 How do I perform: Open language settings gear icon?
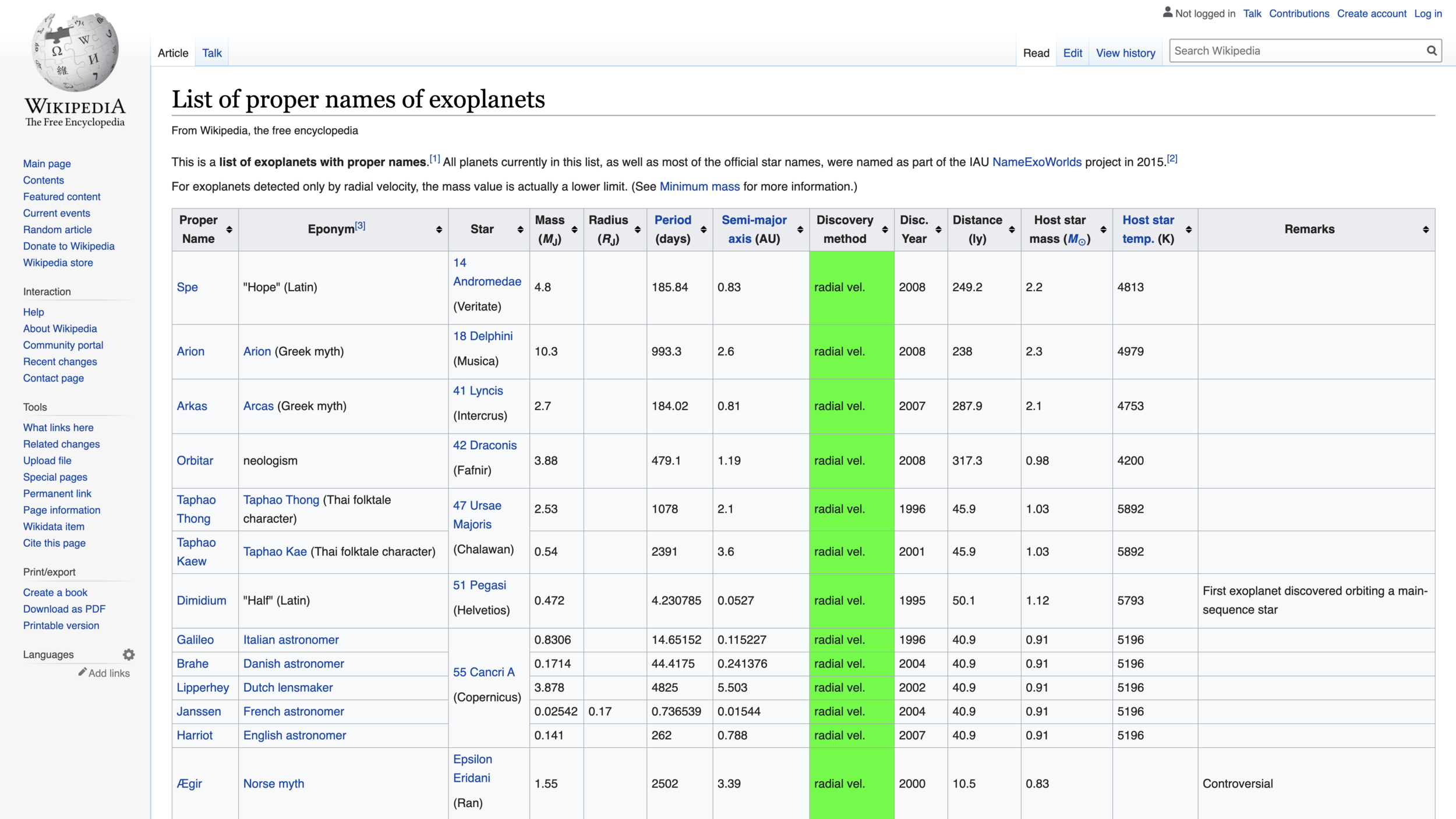pos(129,655)
